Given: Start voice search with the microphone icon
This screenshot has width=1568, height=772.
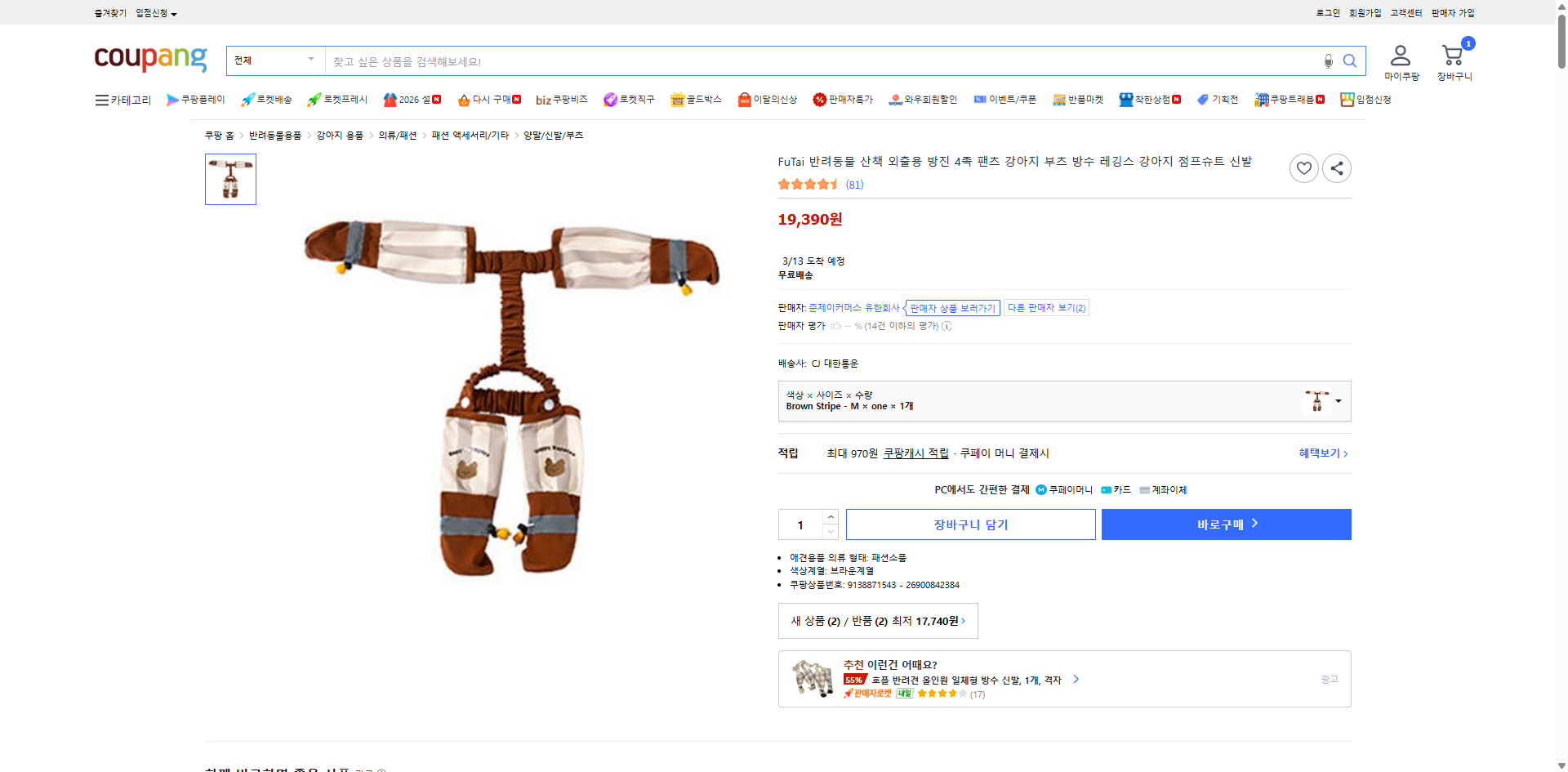Looking at the screenshot, I should point(1327,60).
